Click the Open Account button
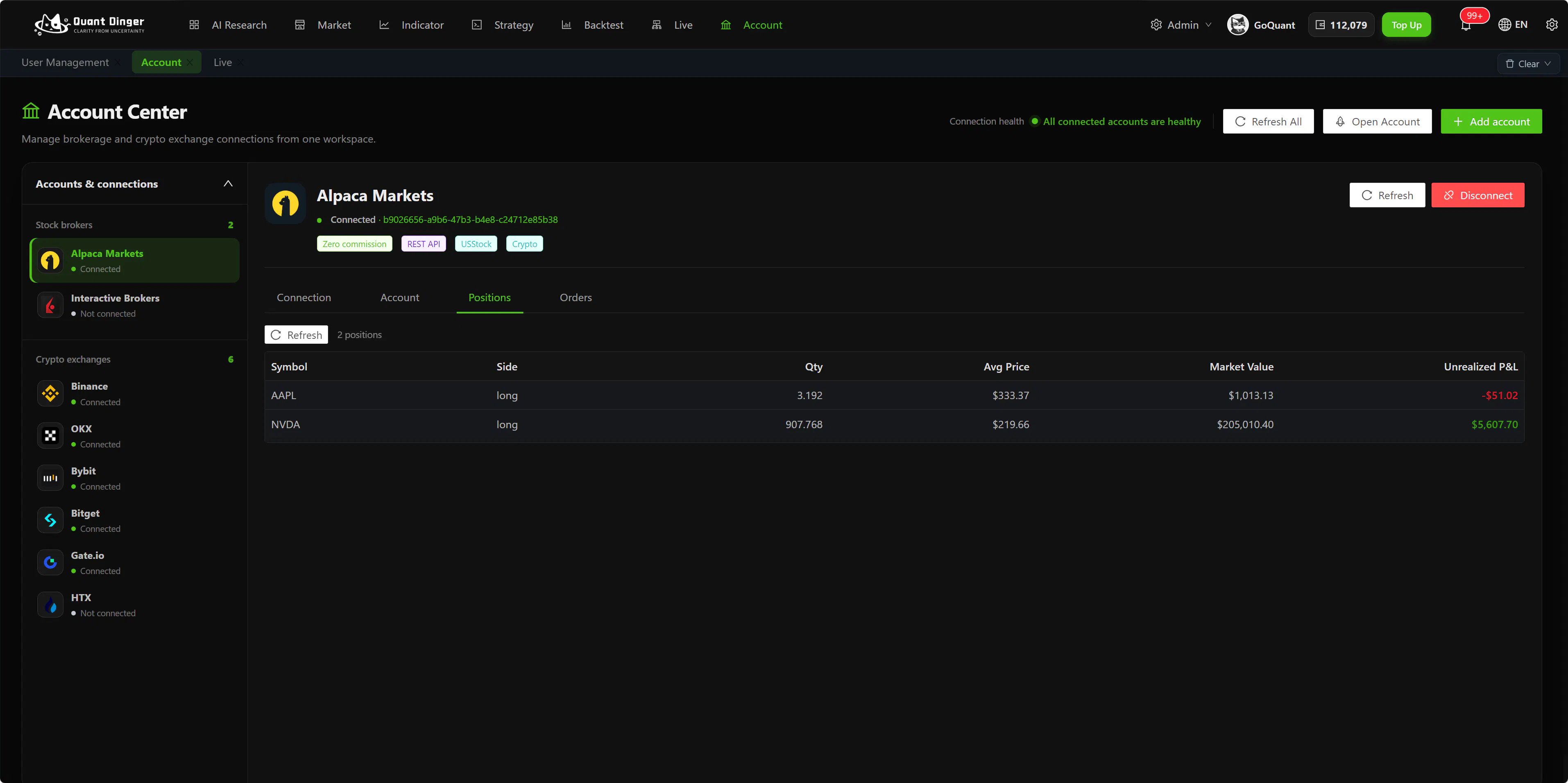Screen dimensions: 1568x783 (x=1377, y=122)
